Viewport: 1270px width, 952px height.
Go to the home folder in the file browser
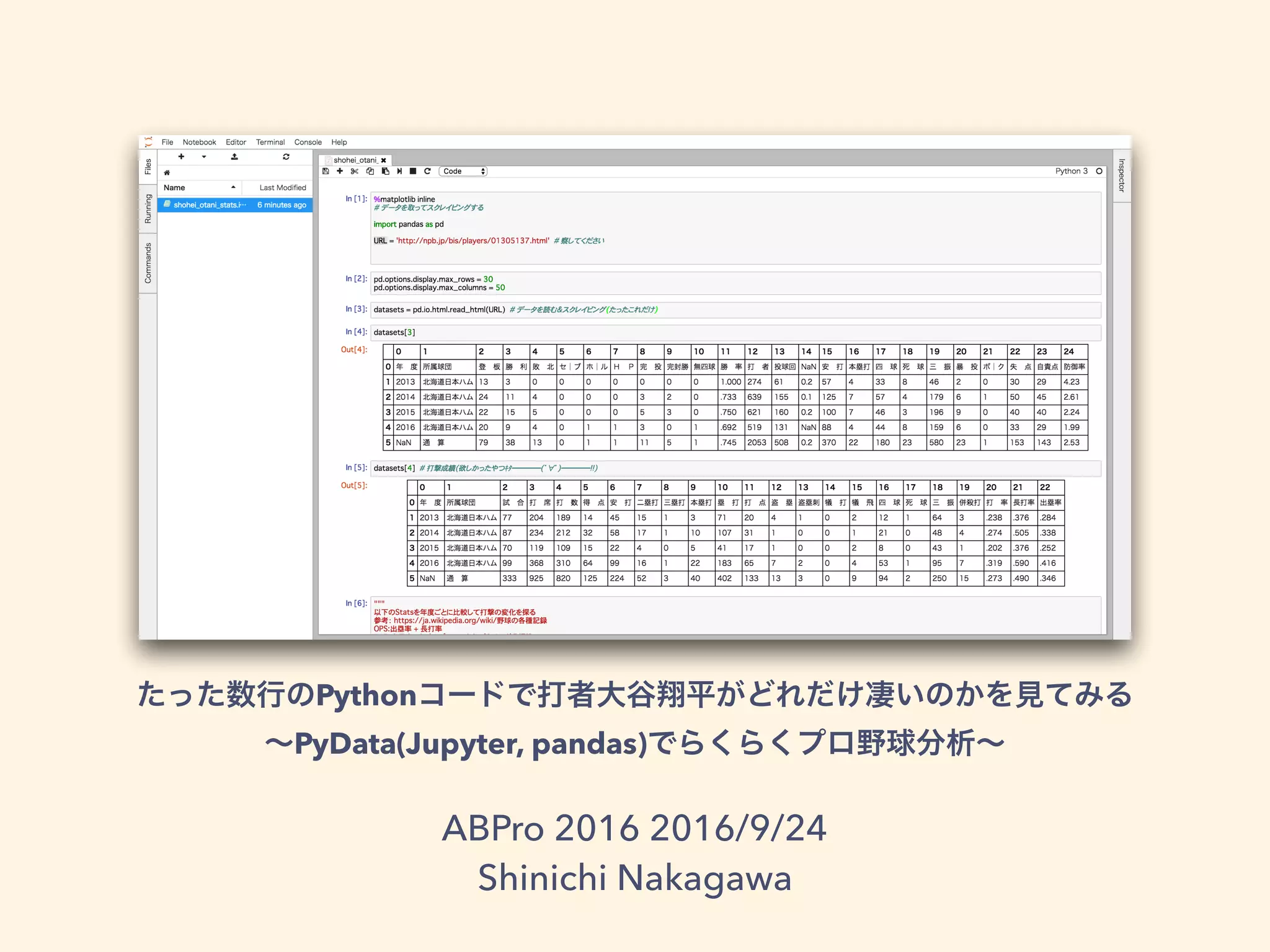[167, 173]
